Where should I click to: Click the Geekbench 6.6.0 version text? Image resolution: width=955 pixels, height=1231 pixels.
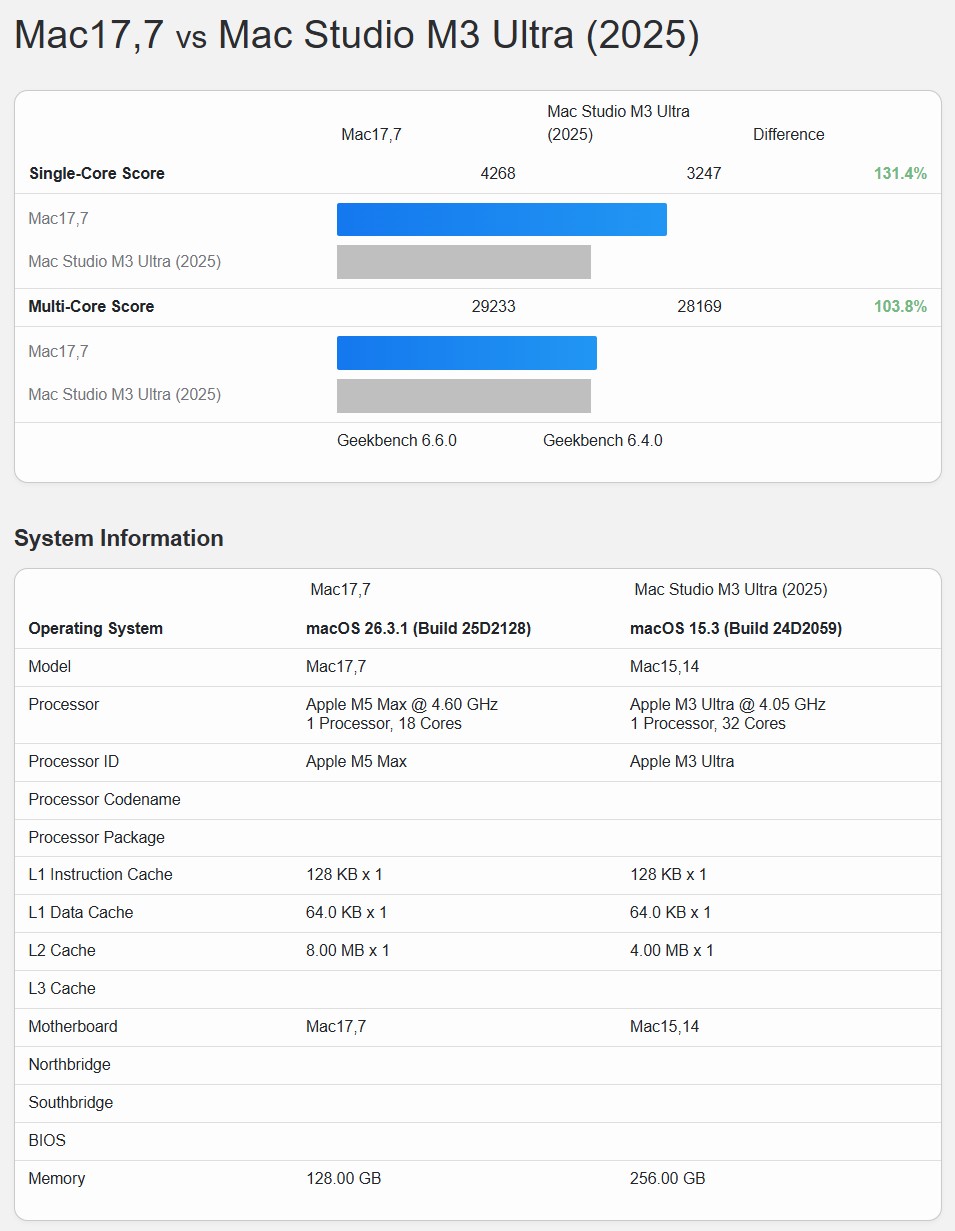397,441
